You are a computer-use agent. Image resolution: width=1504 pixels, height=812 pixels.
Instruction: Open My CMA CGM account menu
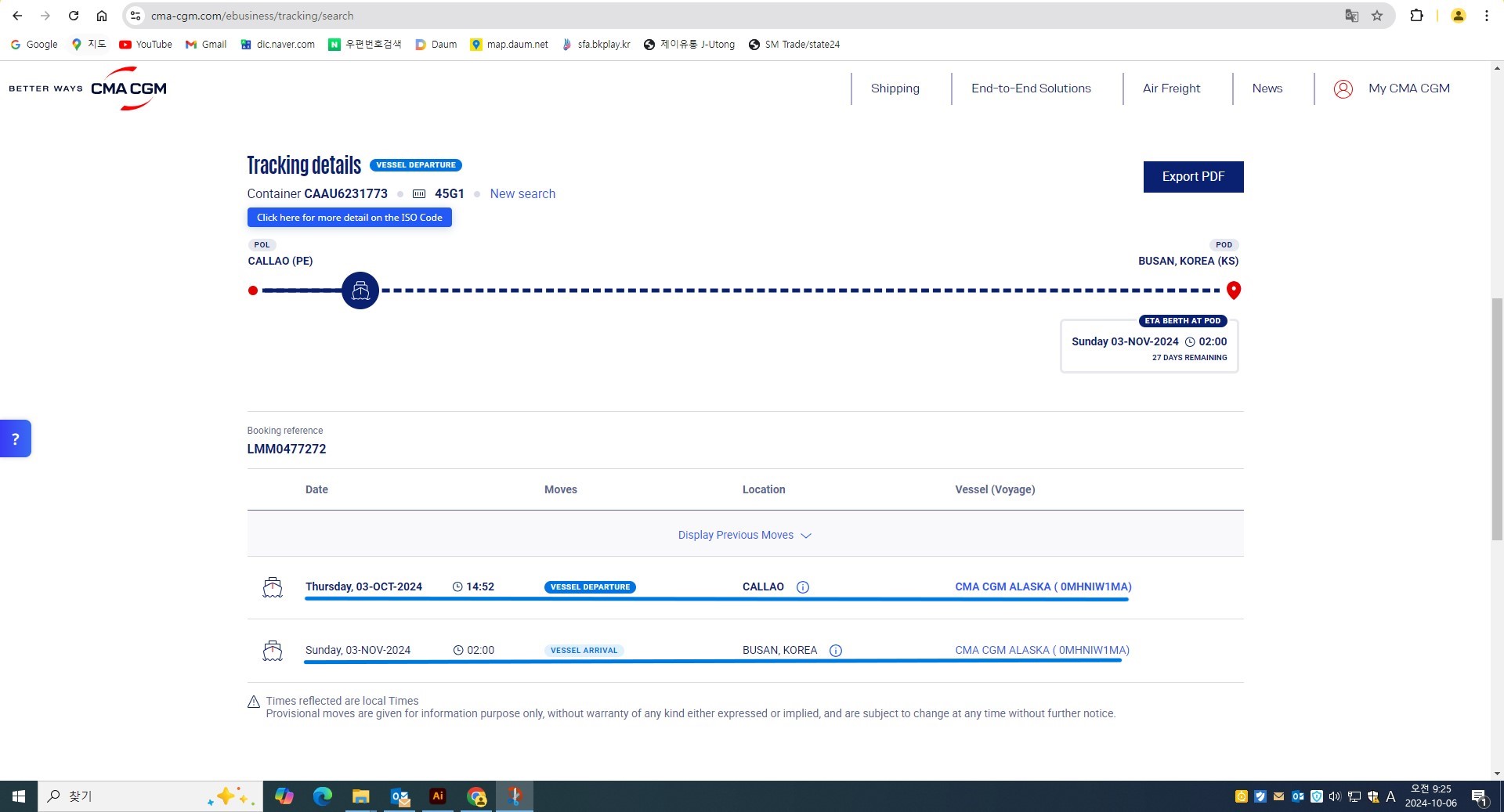tap(1408, 88)
